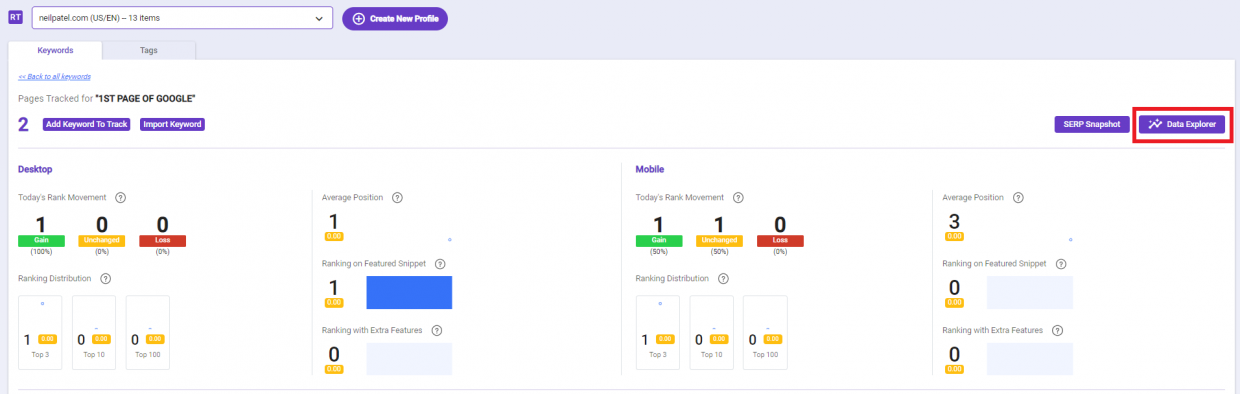Image resolution: width=1240 pixels, height=394 pixels.
Task: Select the Keywords tab
Action: 55,50
